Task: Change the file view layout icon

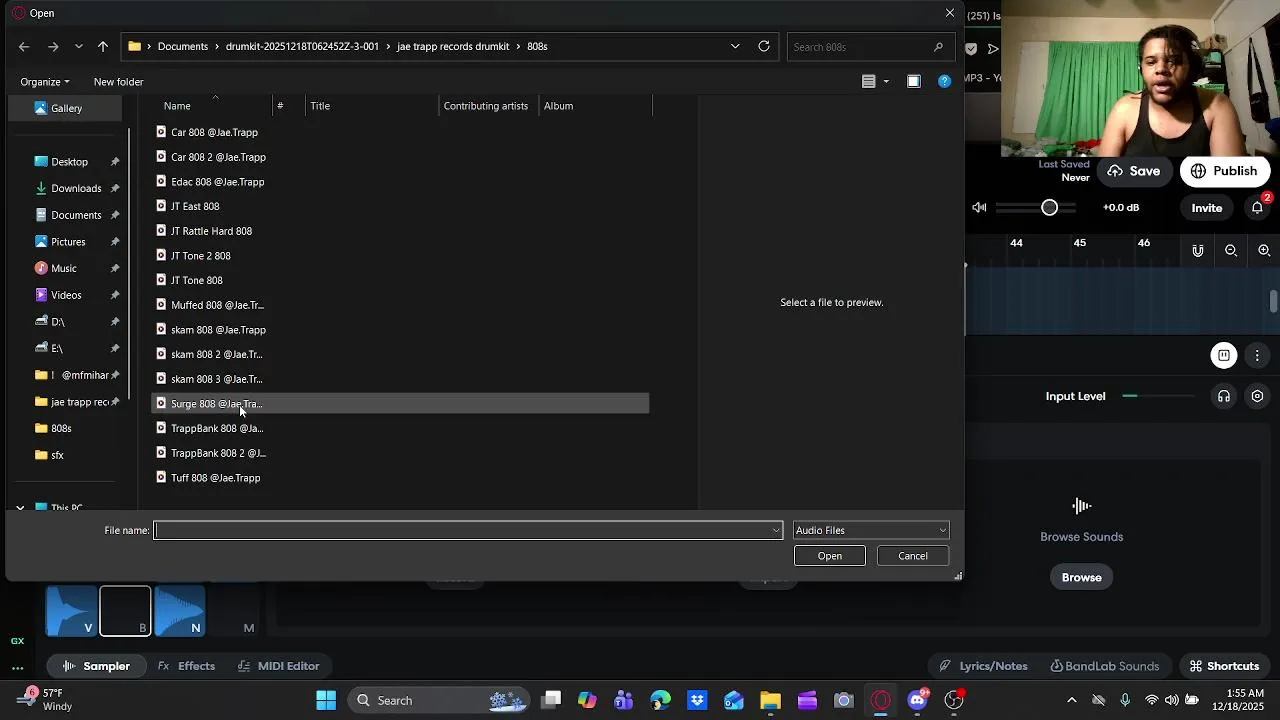Action: [868, 82]
